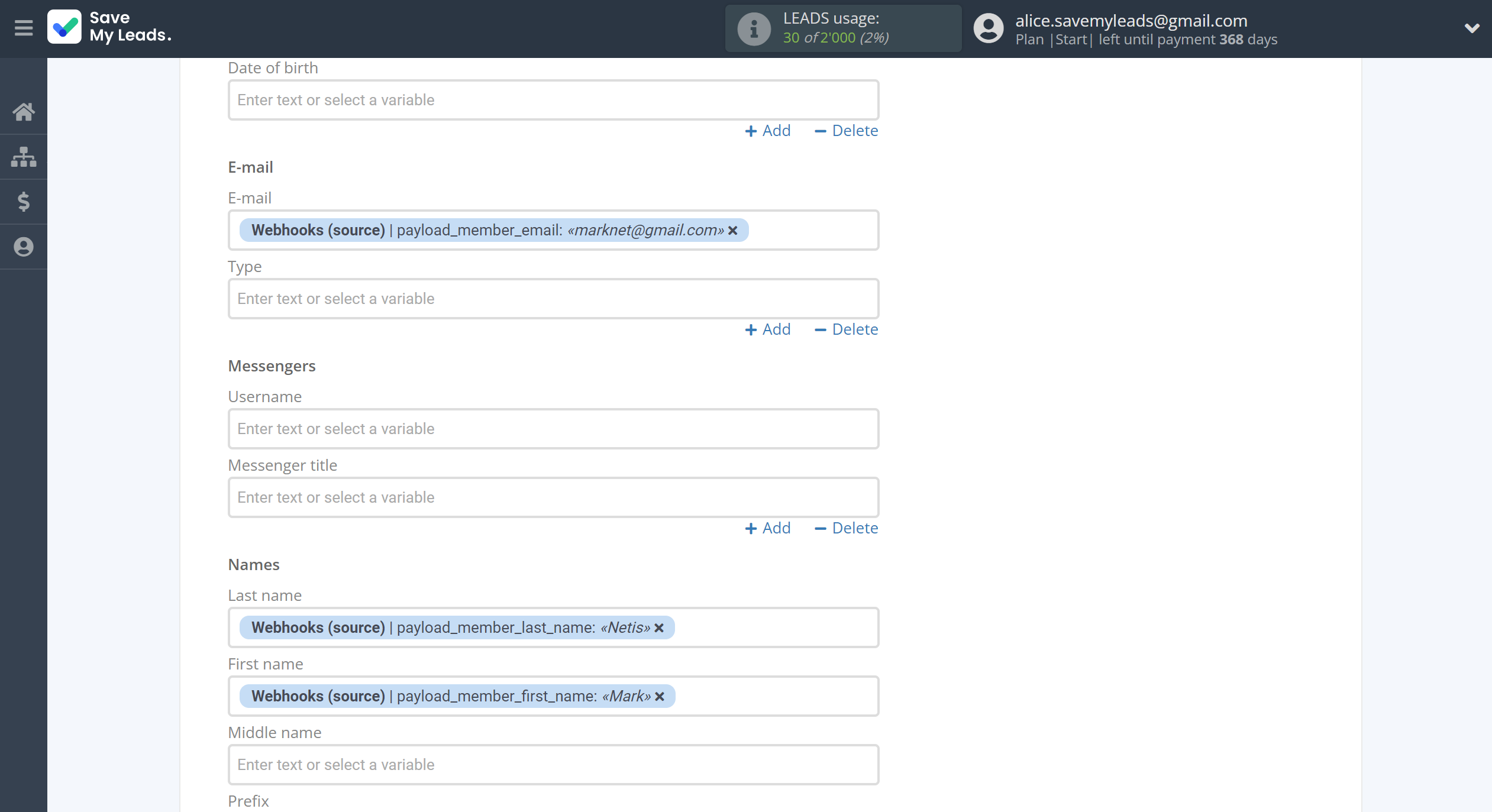Click the alice.savemyleads@gmail.com account email

(1131, 21)
